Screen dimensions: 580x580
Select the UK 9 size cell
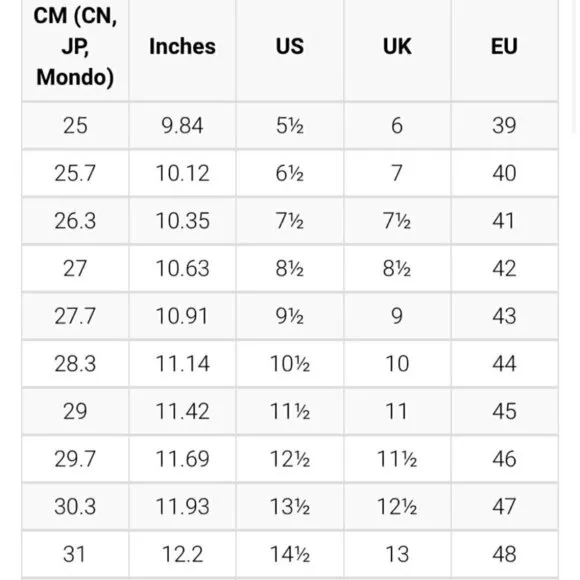coord(397,316)
